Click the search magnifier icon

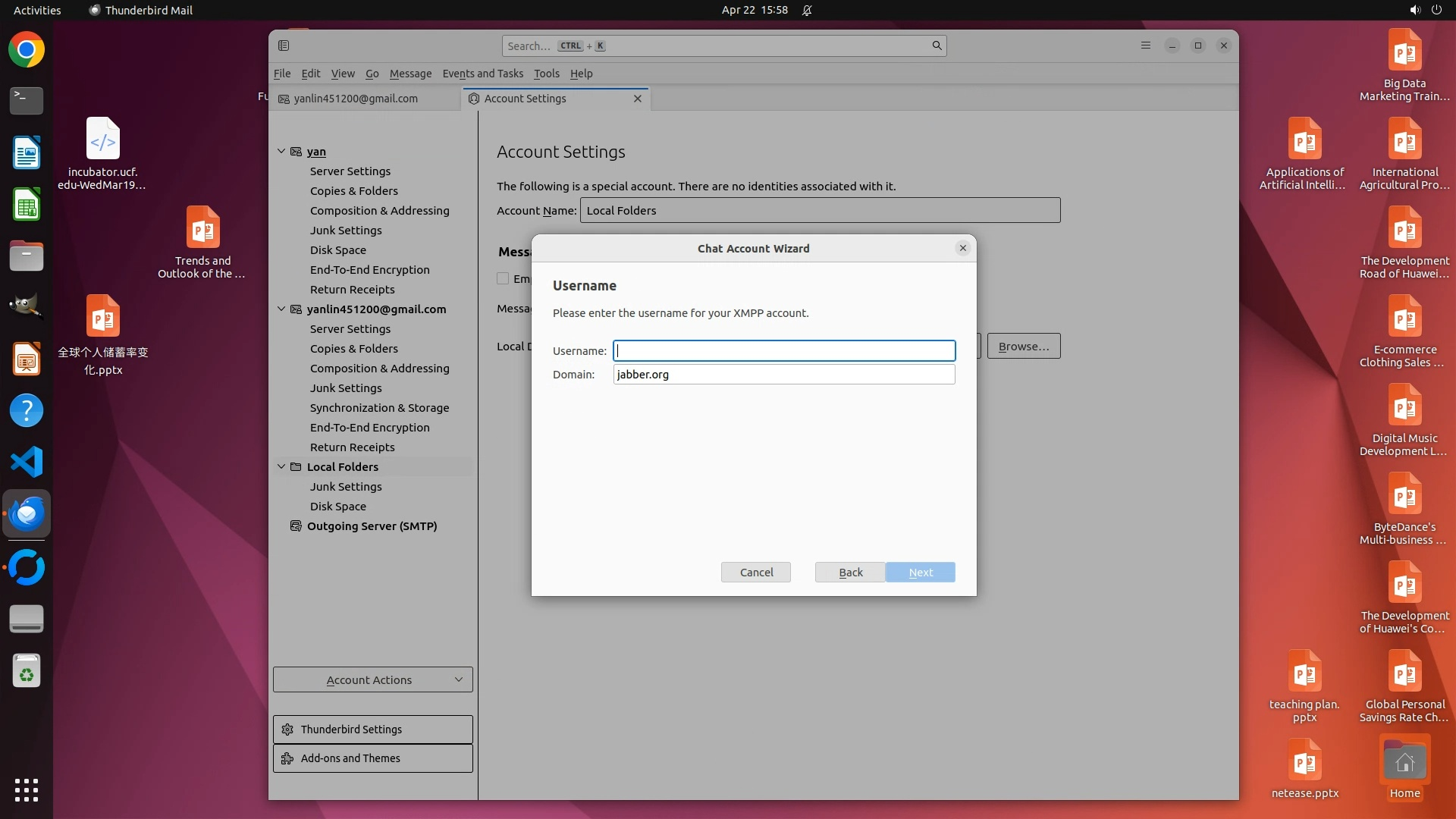point(937,45)
